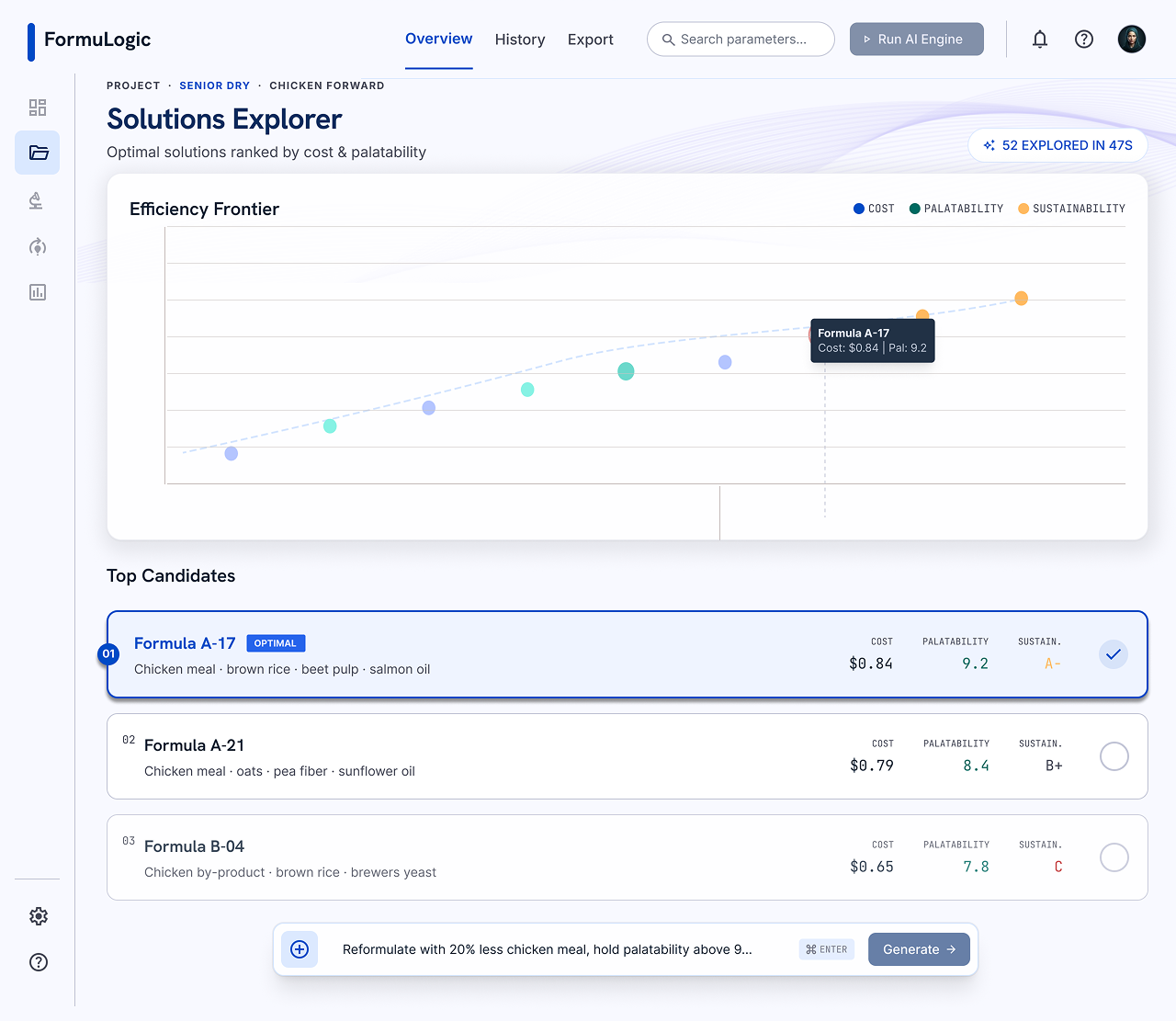Image resolution: width=1176 pixels, height=1021 pixels.
Task: Switch to the Overview tab
Action: 439,40
